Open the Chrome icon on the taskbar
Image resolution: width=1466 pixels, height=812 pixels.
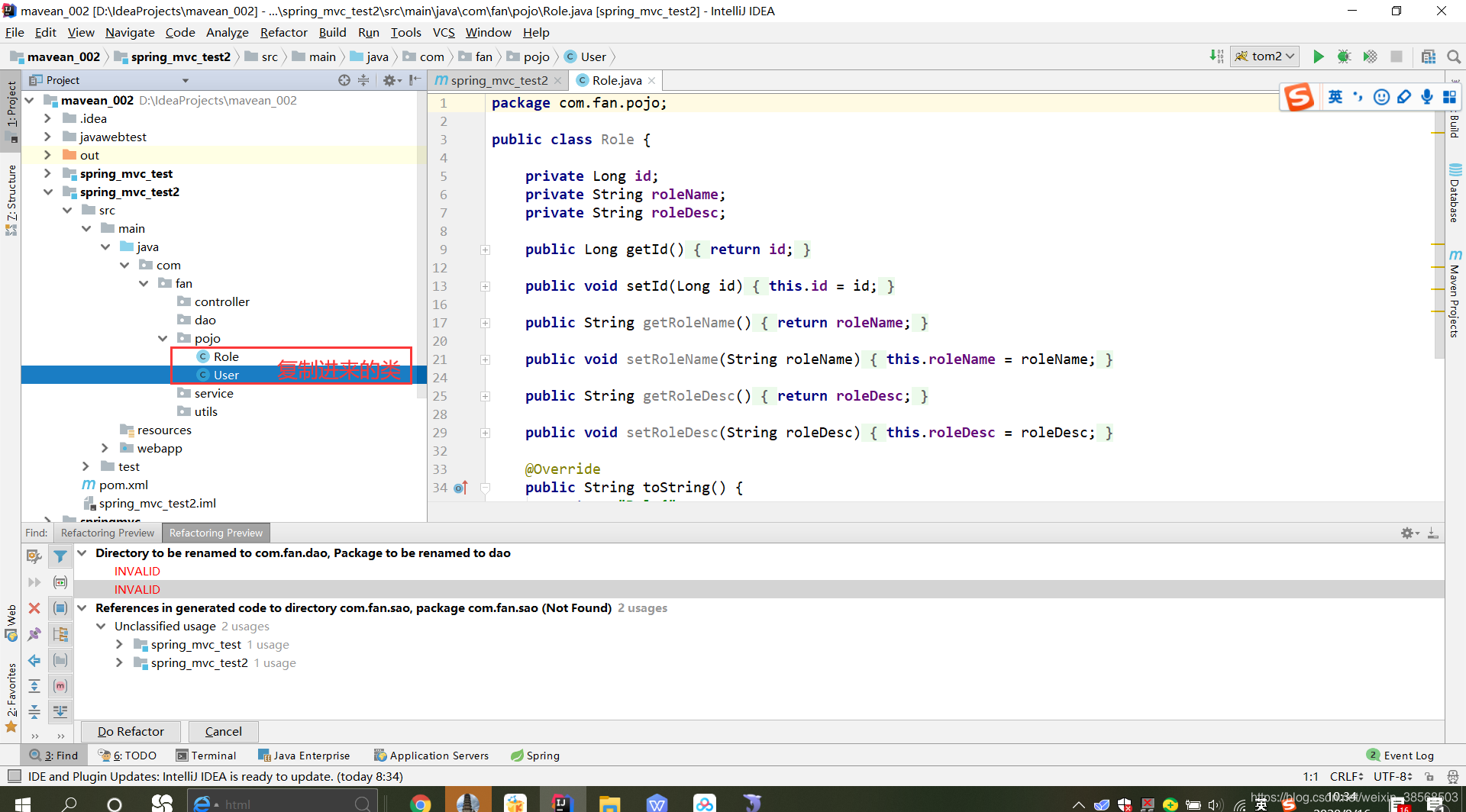pos(420,803)
